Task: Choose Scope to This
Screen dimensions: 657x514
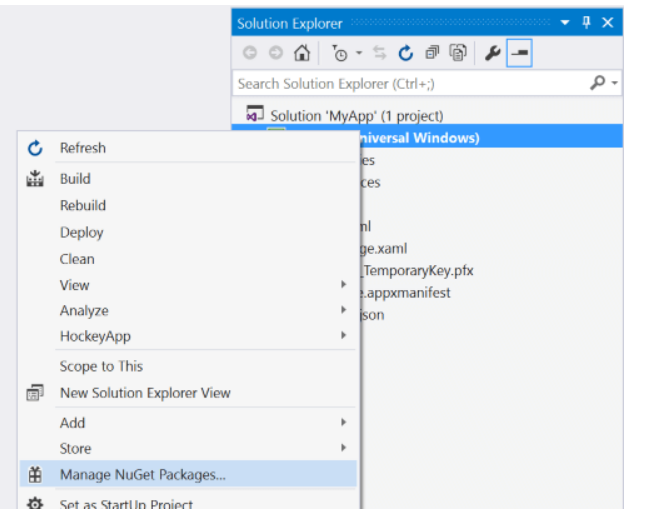Action: click(x=188, y=366)
